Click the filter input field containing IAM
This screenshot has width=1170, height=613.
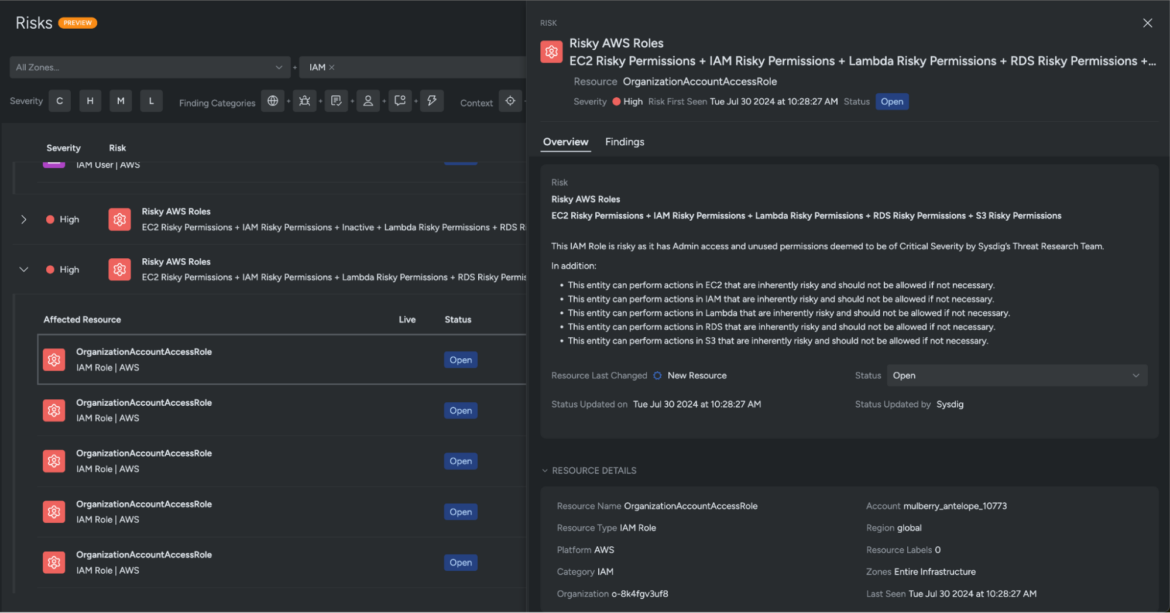pyautogui.click(x=413, y=67)
